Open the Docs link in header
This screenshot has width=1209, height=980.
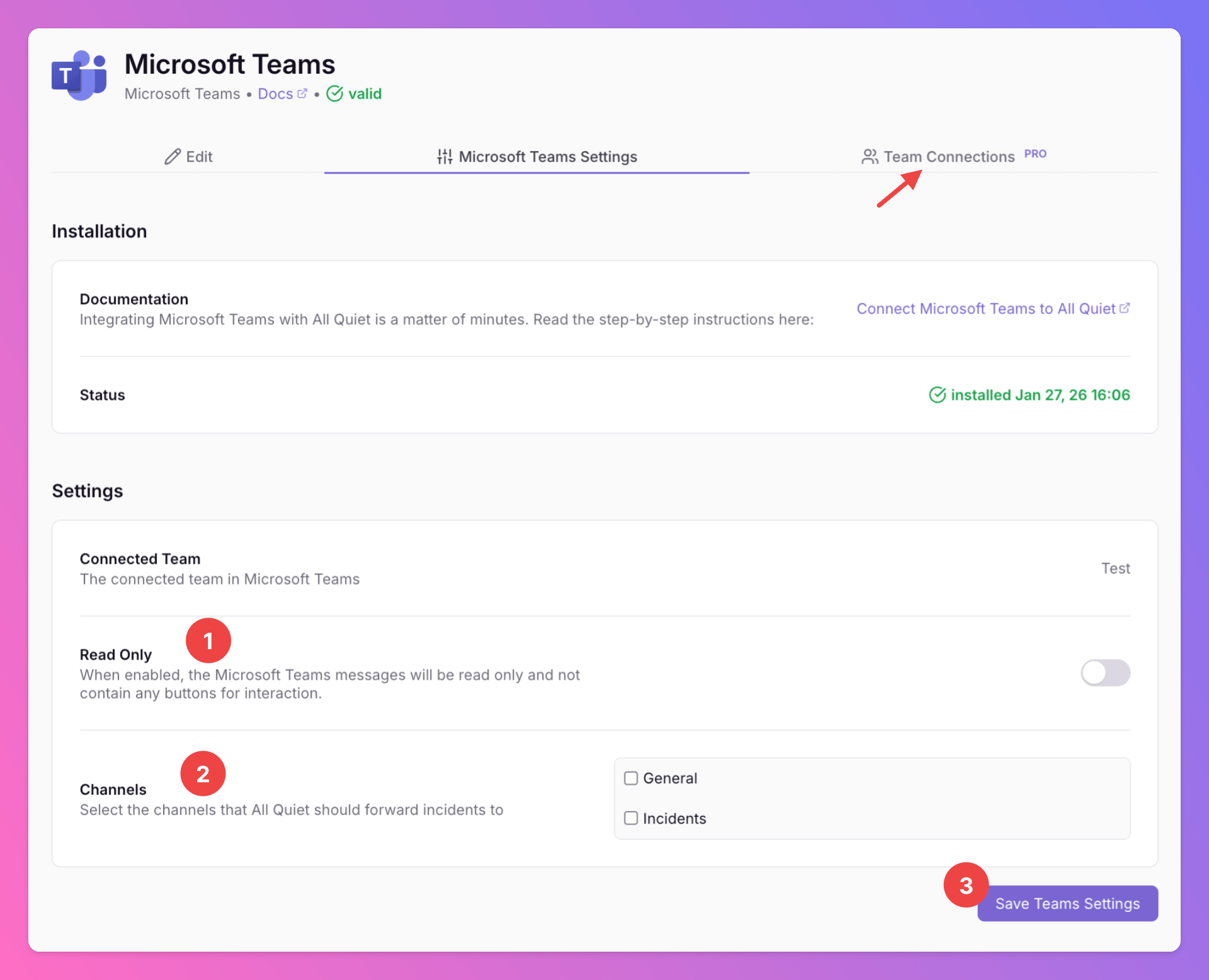[275, 93]
